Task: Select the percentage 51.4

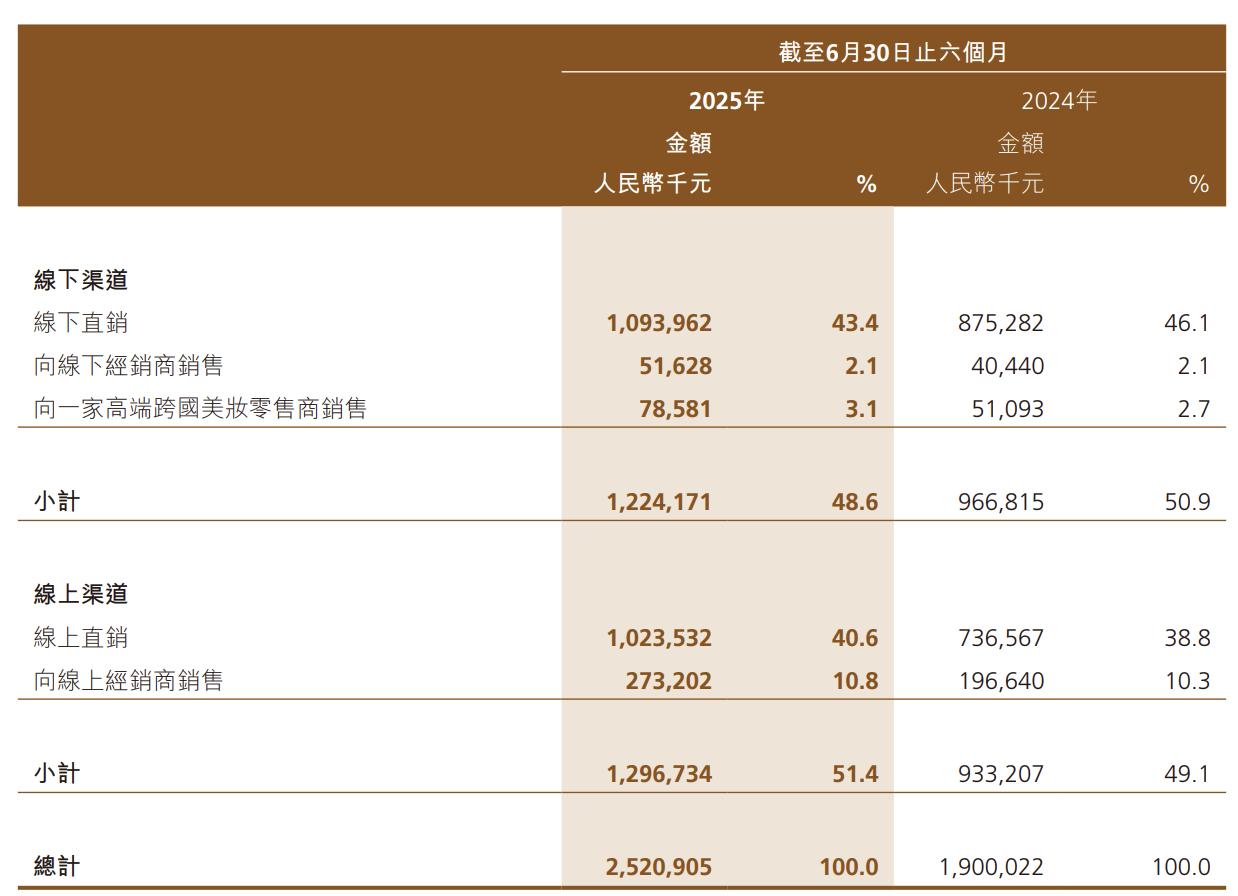Action: [x=855, y=773]
